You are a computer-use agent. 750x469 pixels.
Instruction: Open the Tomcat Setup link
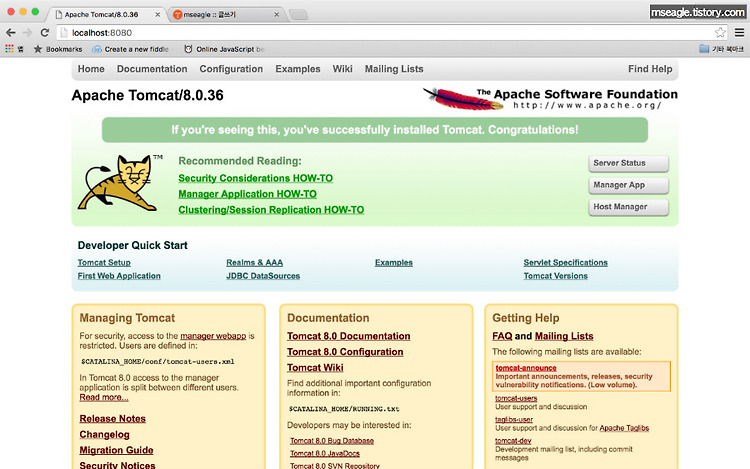point(104,262)
